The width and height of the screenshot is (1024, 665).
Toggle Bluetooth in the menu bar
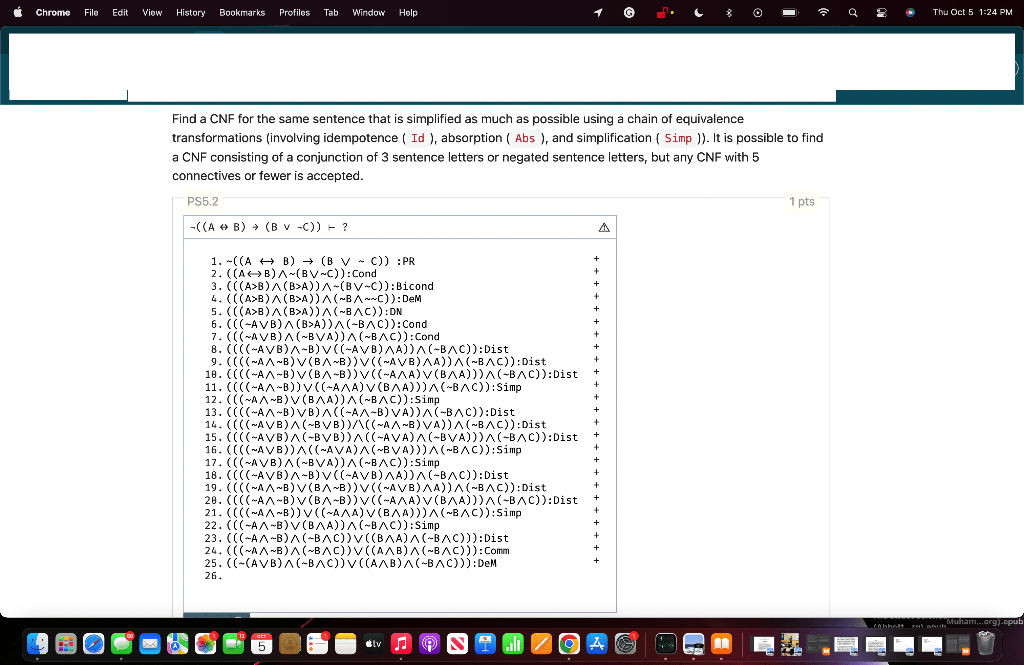coord(727,12)
